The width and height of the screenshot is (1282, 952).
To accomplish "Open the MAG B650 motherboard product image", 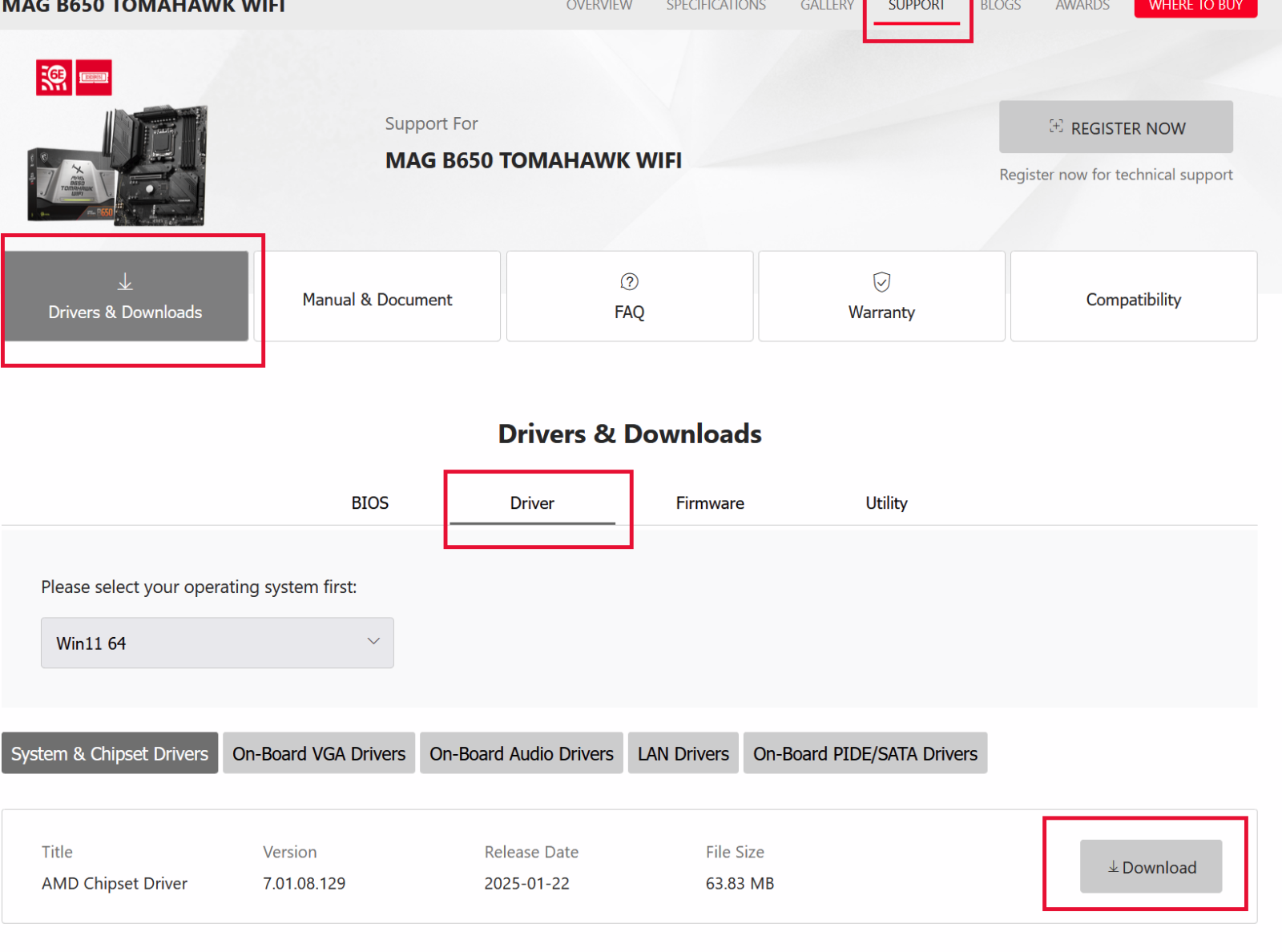I will [118, 166].
